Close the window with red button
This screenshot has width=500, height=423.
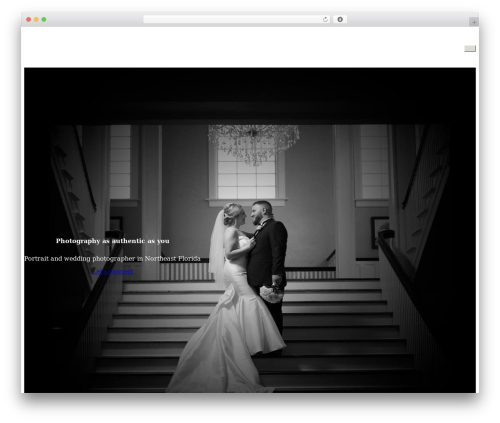29,20
